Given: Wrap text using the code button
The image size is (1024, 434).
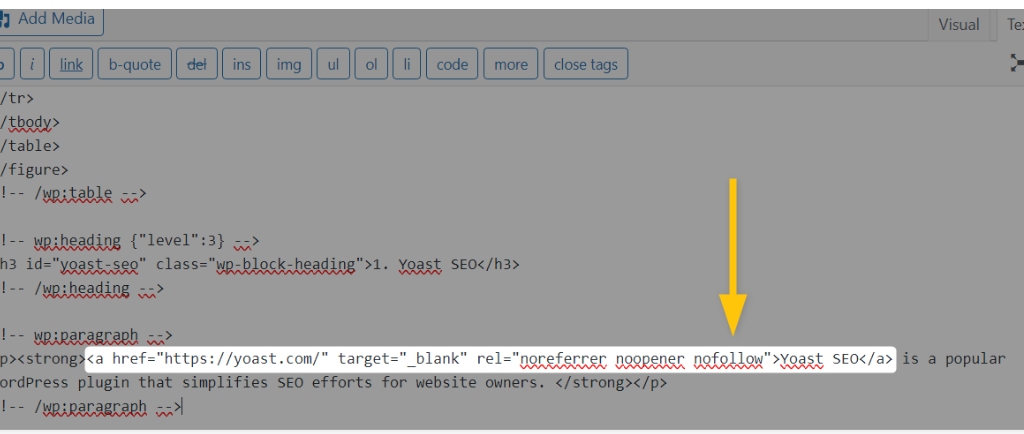Looking at the screenshot, I should [452, 64].
